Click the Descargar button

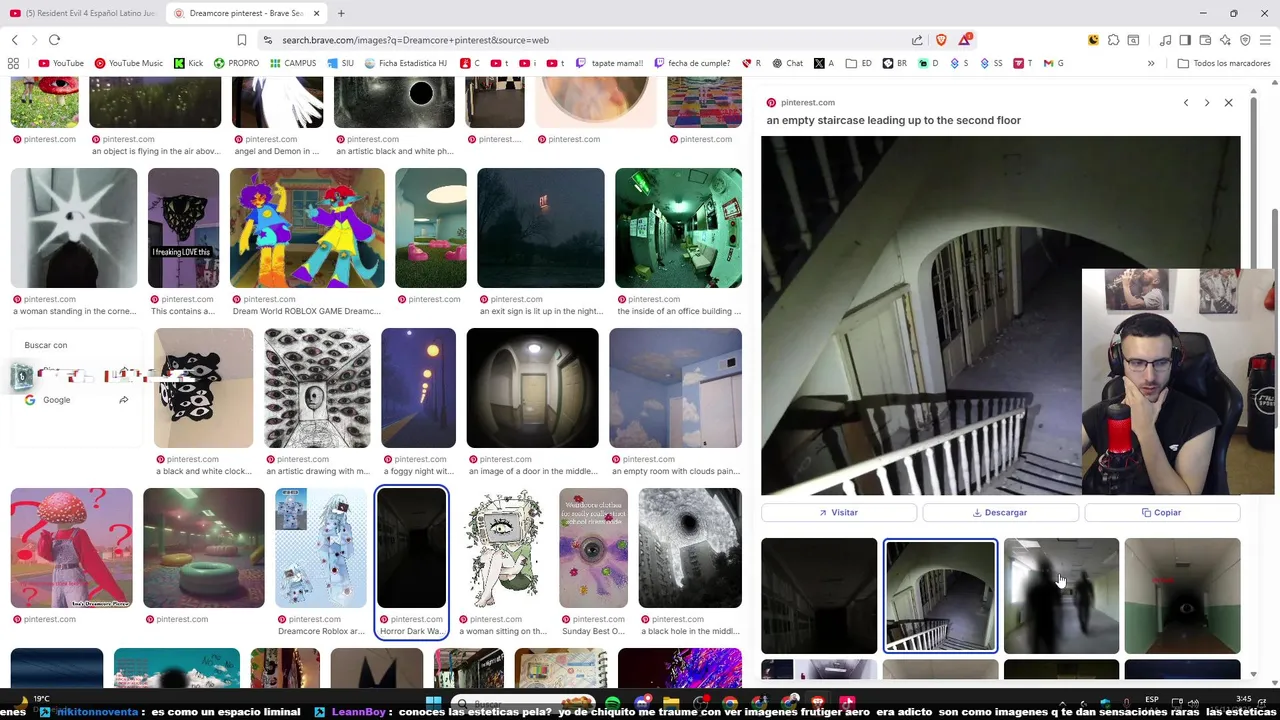coord(1000,512)
